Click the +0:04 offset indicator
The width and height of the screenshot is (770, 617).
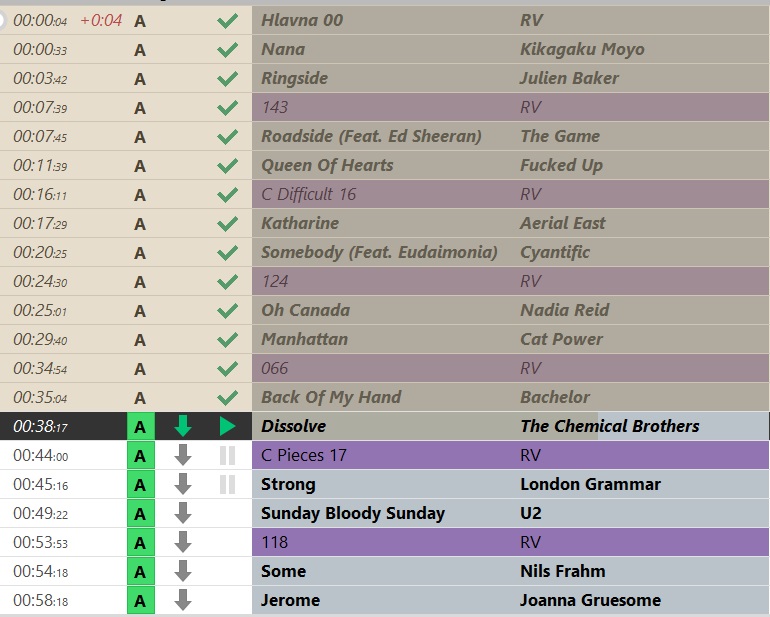click(101, 21)
